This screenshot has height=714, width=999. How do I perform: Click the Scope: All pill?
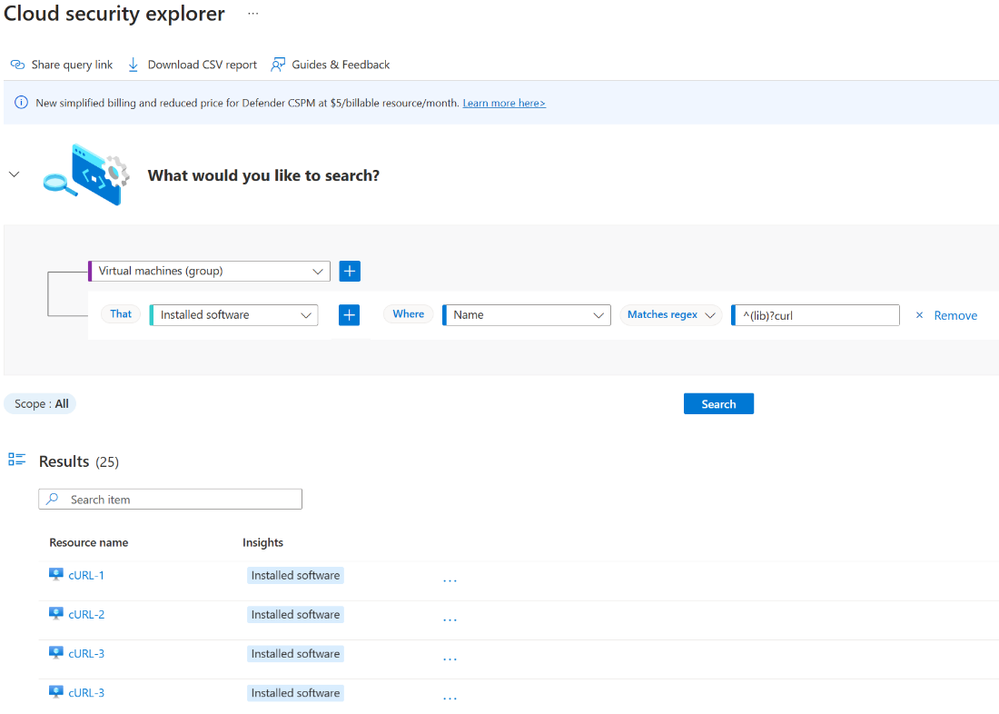tap(40, 404)
